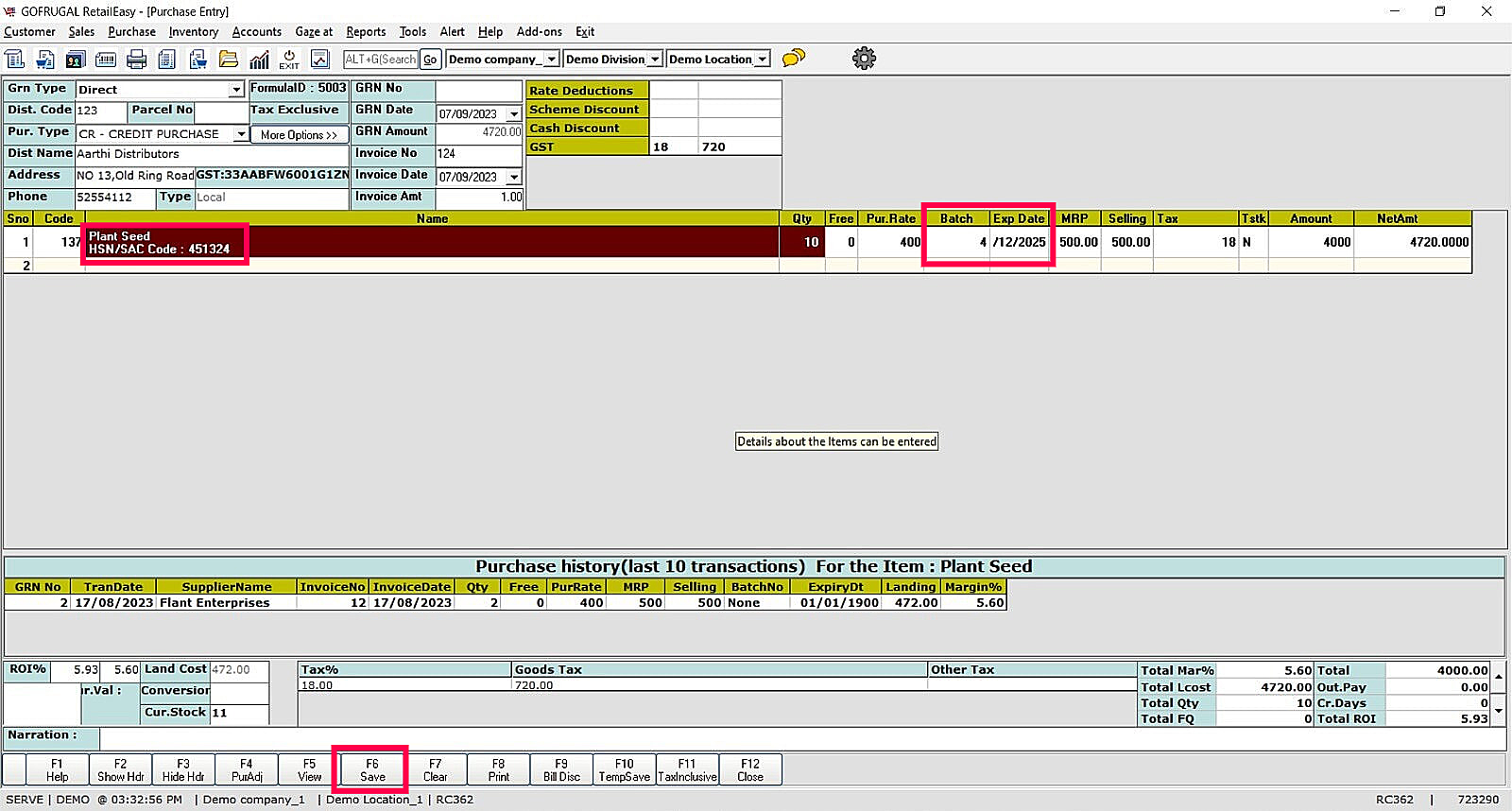Click the Invoice Amt field showing 1.00
1512x811 pixels.
(479, 198)
